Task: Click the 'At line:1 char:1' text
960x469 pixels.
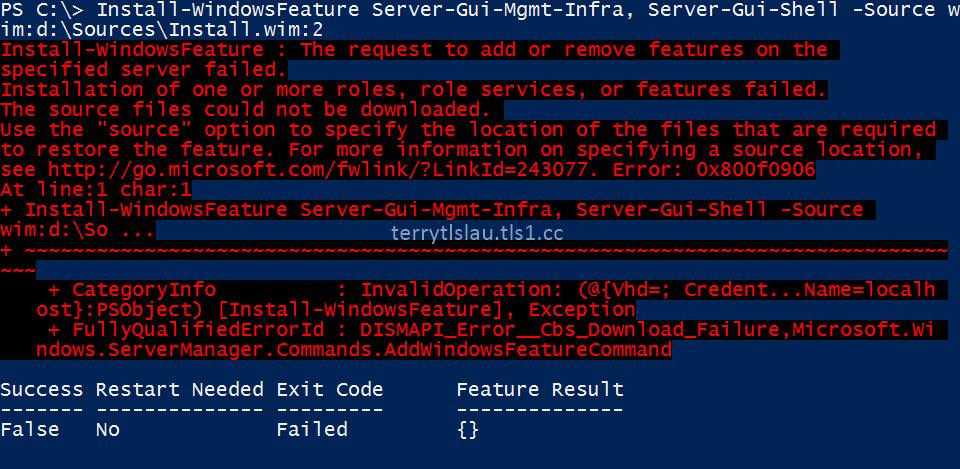Action: click(96, 189)
